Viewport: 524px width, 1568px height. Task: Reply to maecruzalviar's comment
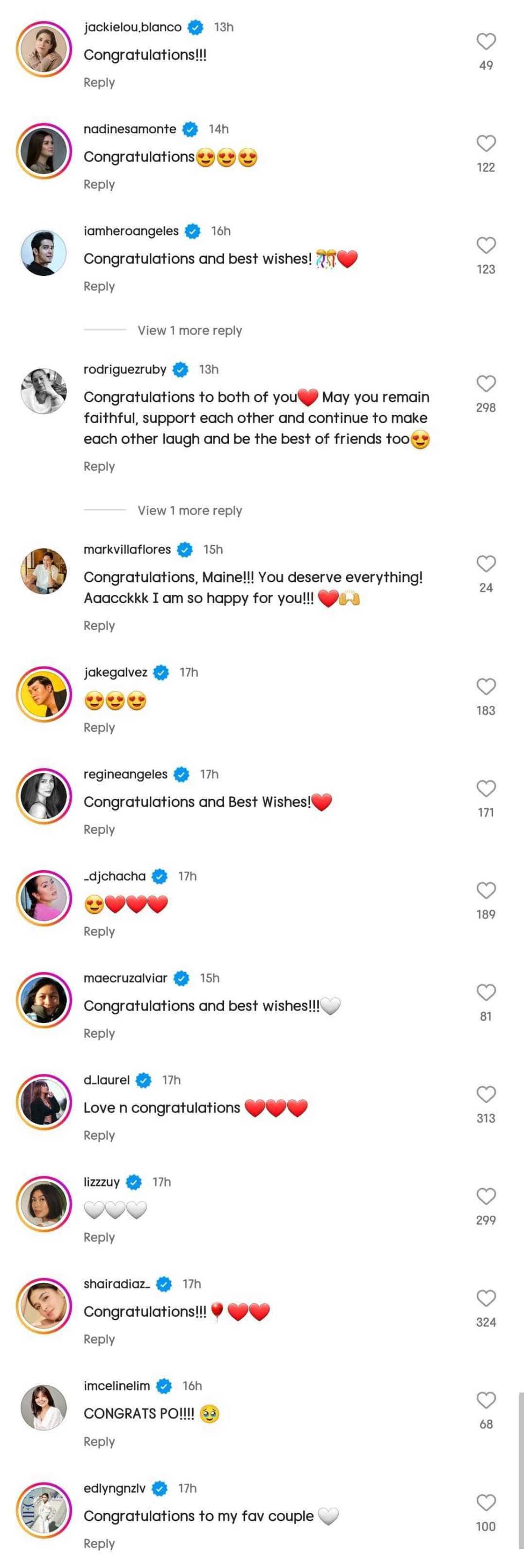tap(99, 1033)
